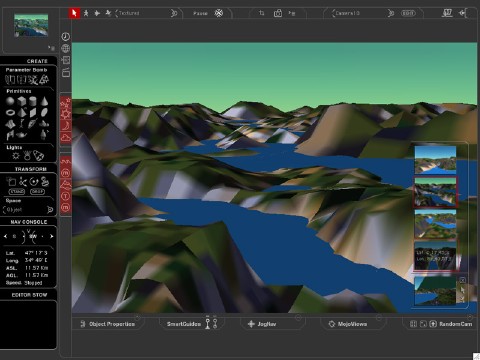Open the cloud atmosphere editor in red strip
The image size is (480, 360).
coord(66,137)
